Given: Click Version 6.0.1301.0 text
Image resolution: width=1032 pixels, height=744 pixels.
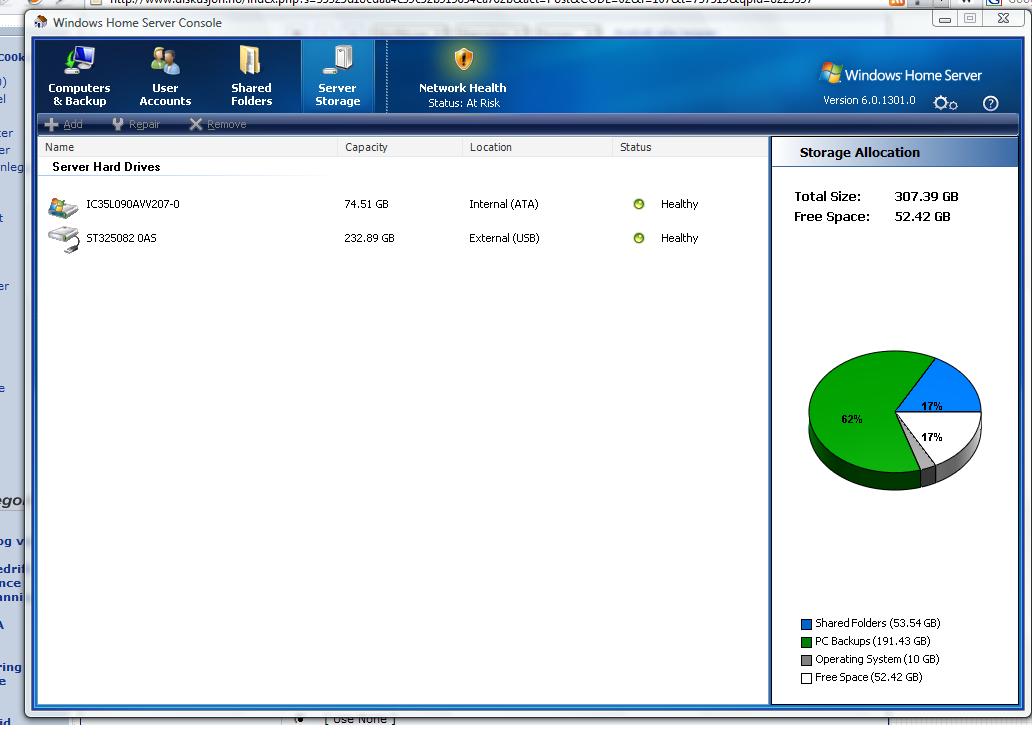Looking at the screenshot, I should [x=869, y=100].
